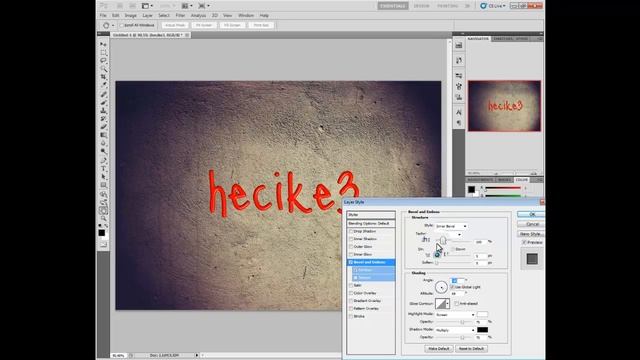
Task: Select the Spot Healing Brush tool
Action: [x=103, y=94]
